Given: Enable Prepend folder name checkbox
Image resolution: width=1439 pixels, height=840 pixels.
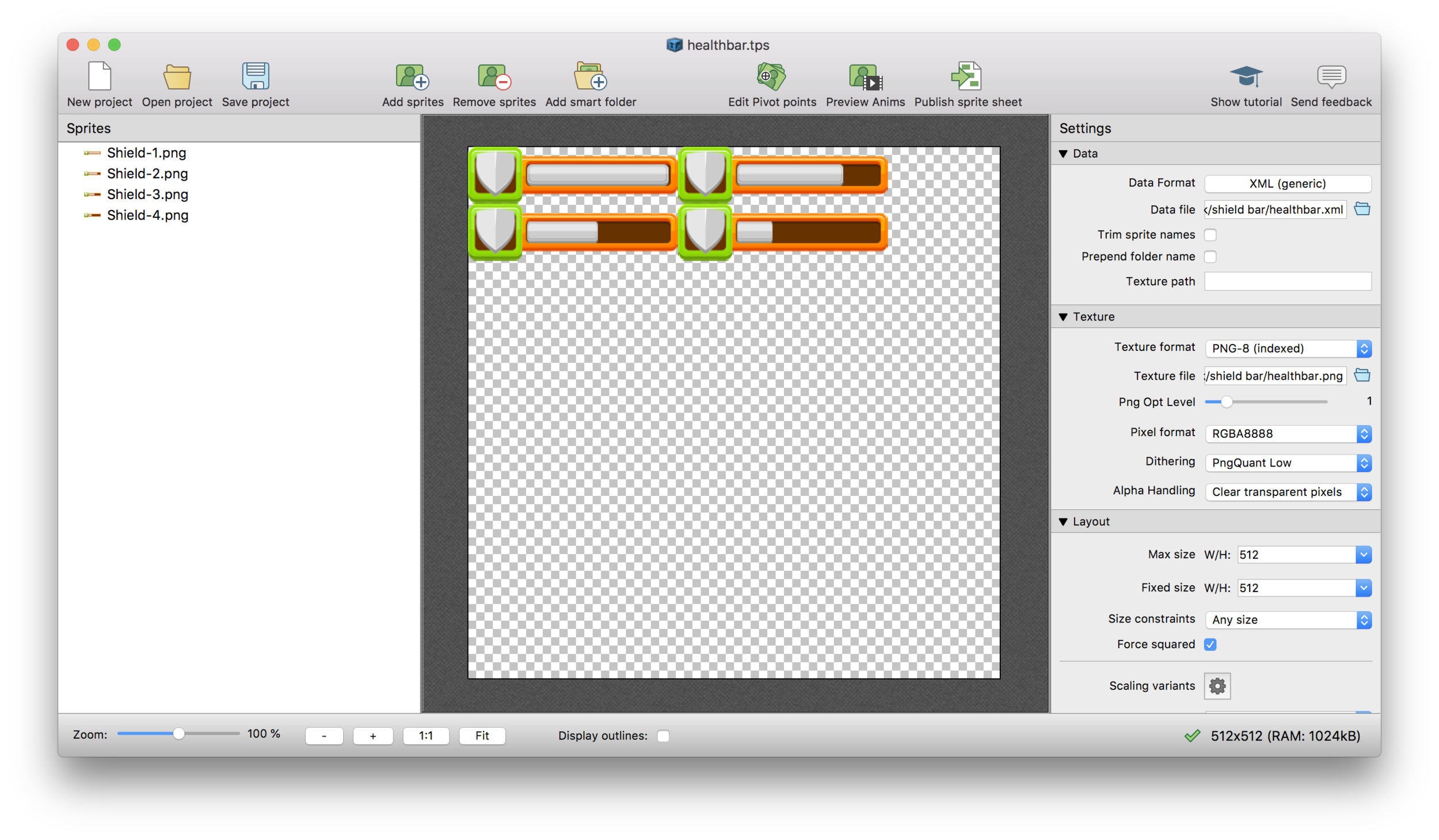Looking at the screenshot, I should pyautogui.click(x=1210, y=257).
